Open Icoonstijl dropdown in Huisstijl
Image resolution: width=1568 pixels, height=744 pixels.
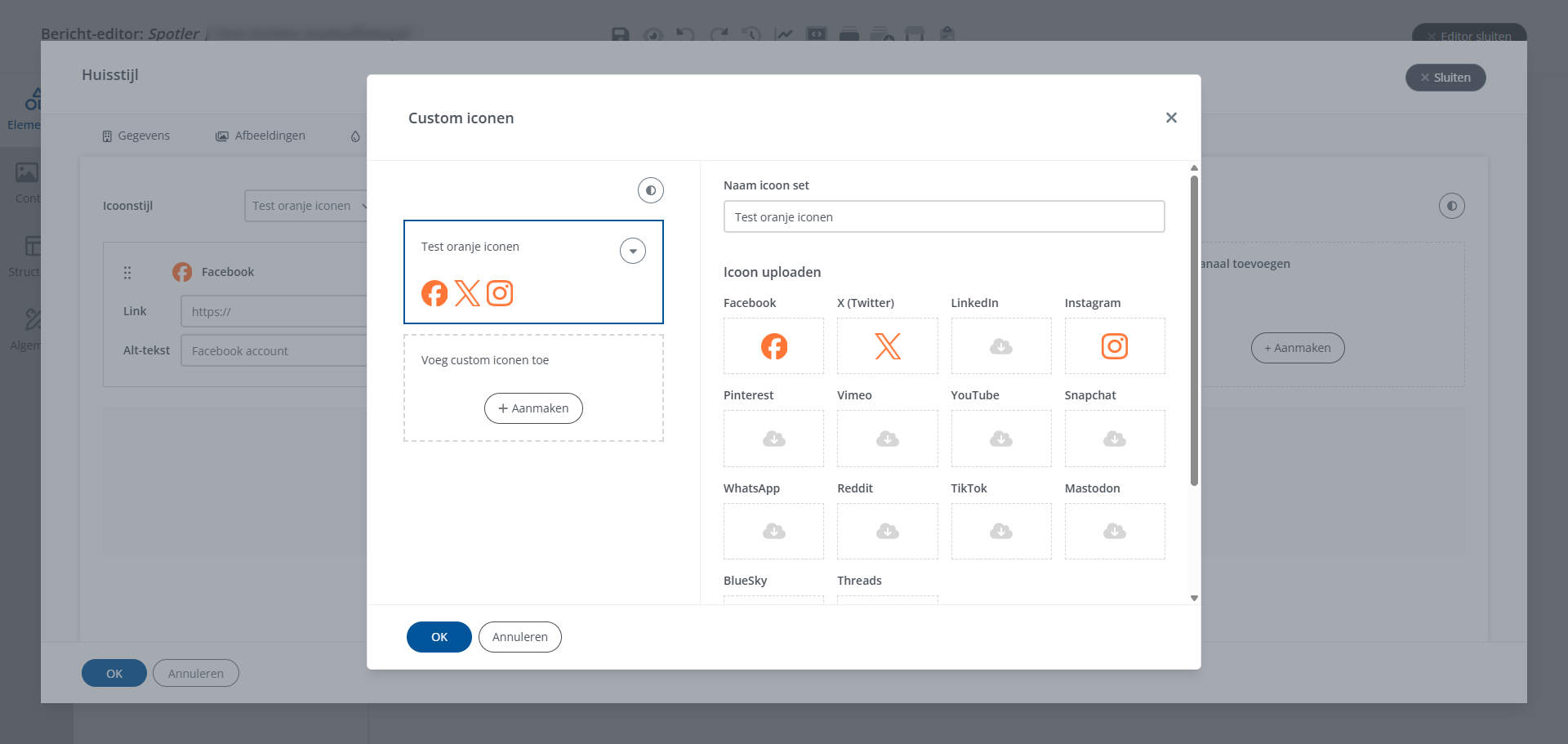pyautogui.click(x=307, y=206)
